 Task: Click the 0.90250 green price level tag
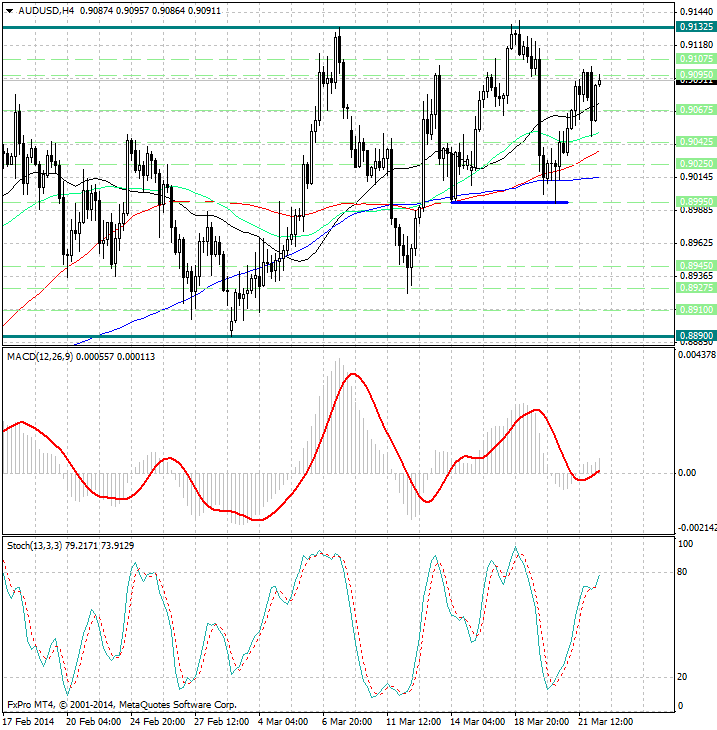coord(694,163)
